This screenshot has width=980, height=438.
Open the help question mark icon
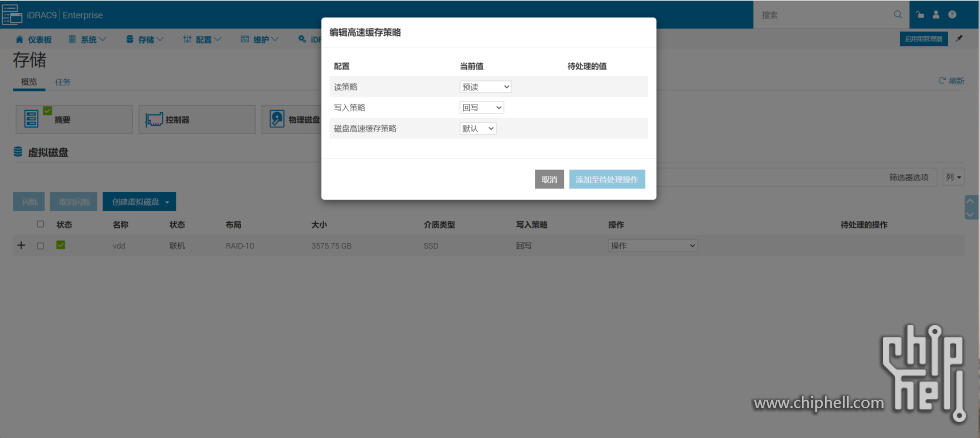click(x=952, y=14)
